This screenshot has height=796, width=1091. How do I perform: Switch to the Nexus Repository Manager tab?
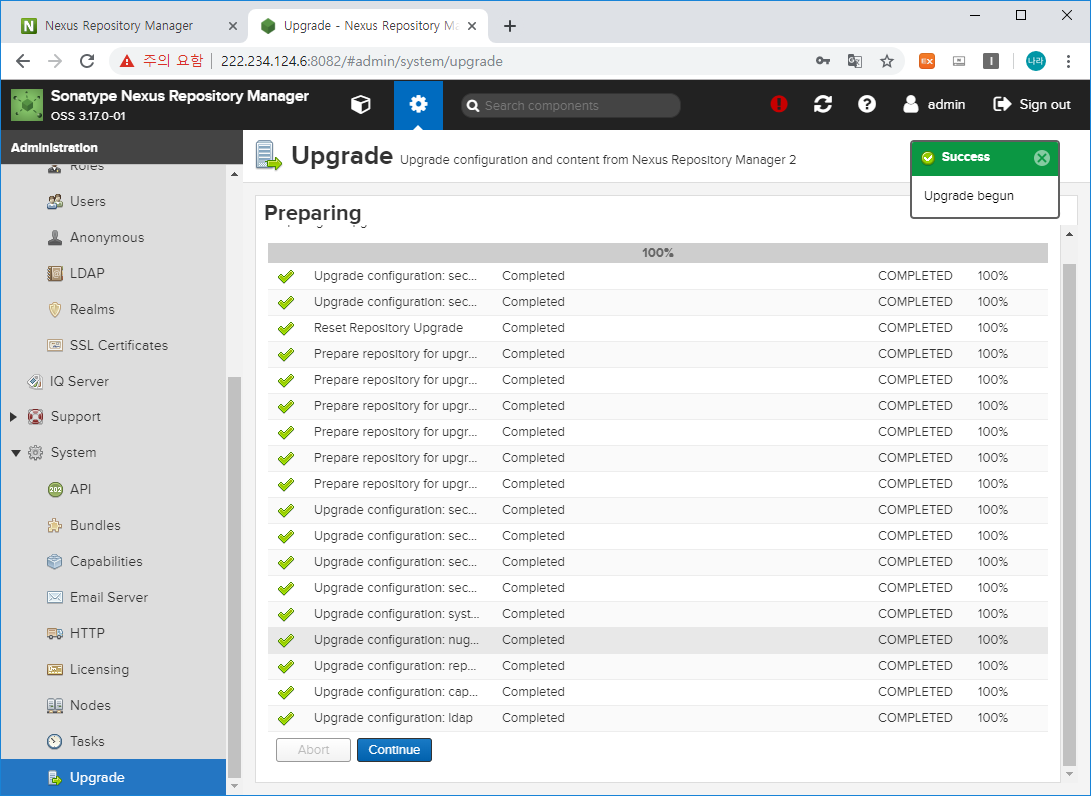tap(120, 26)
